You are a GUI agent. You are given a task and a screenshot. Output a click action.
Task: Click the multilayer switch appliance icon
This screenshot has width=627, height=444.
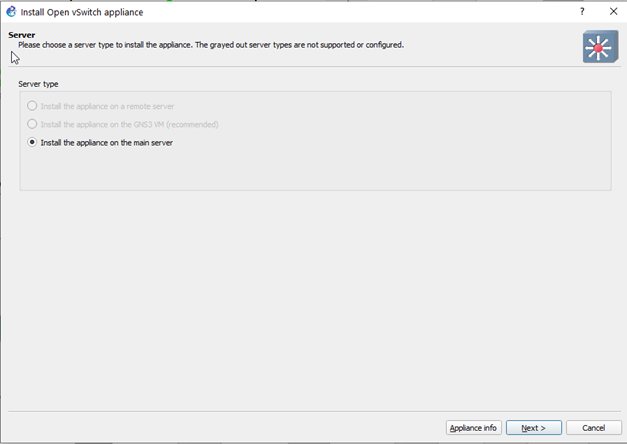click(x=600, y=47)
